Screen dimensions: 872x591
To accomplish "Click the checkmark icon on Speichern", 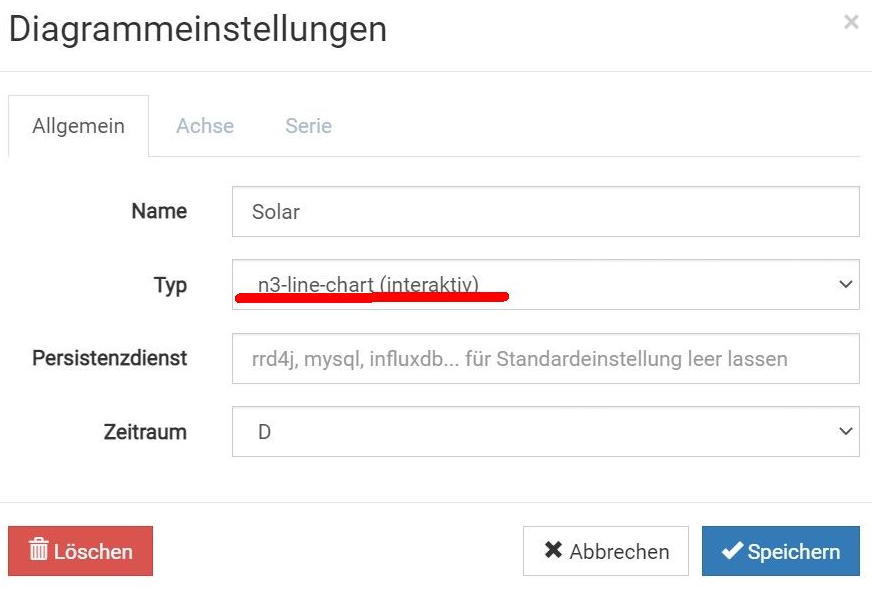I will pos(732,551).
